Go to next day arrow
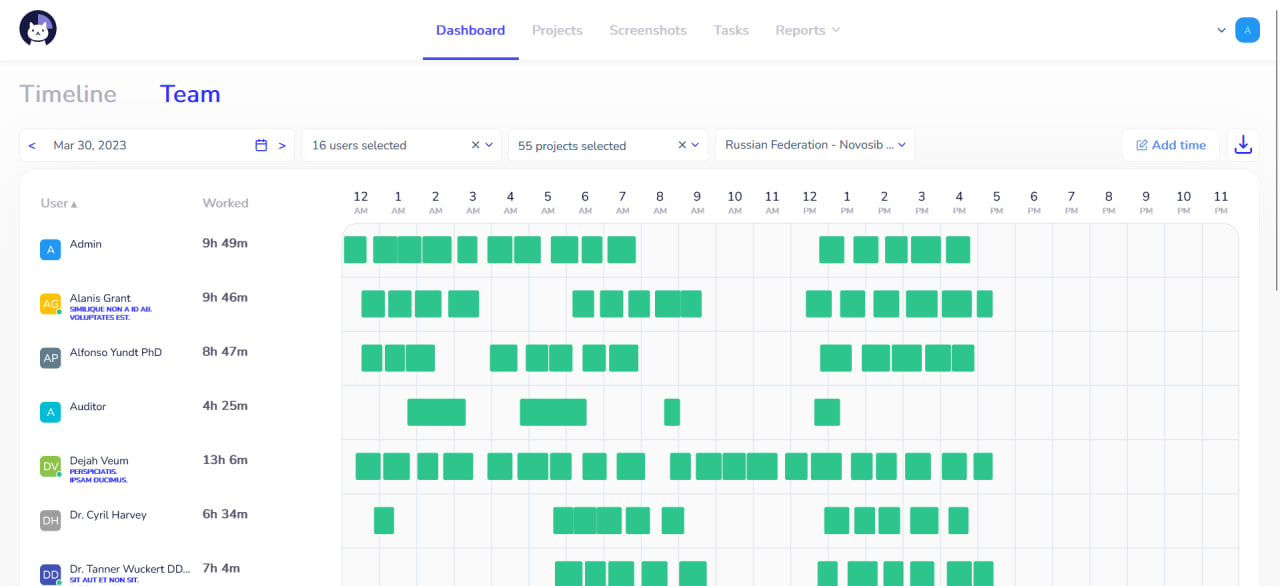The height and width of the screenshot is (586, 1280). click(x=282, y=145)
